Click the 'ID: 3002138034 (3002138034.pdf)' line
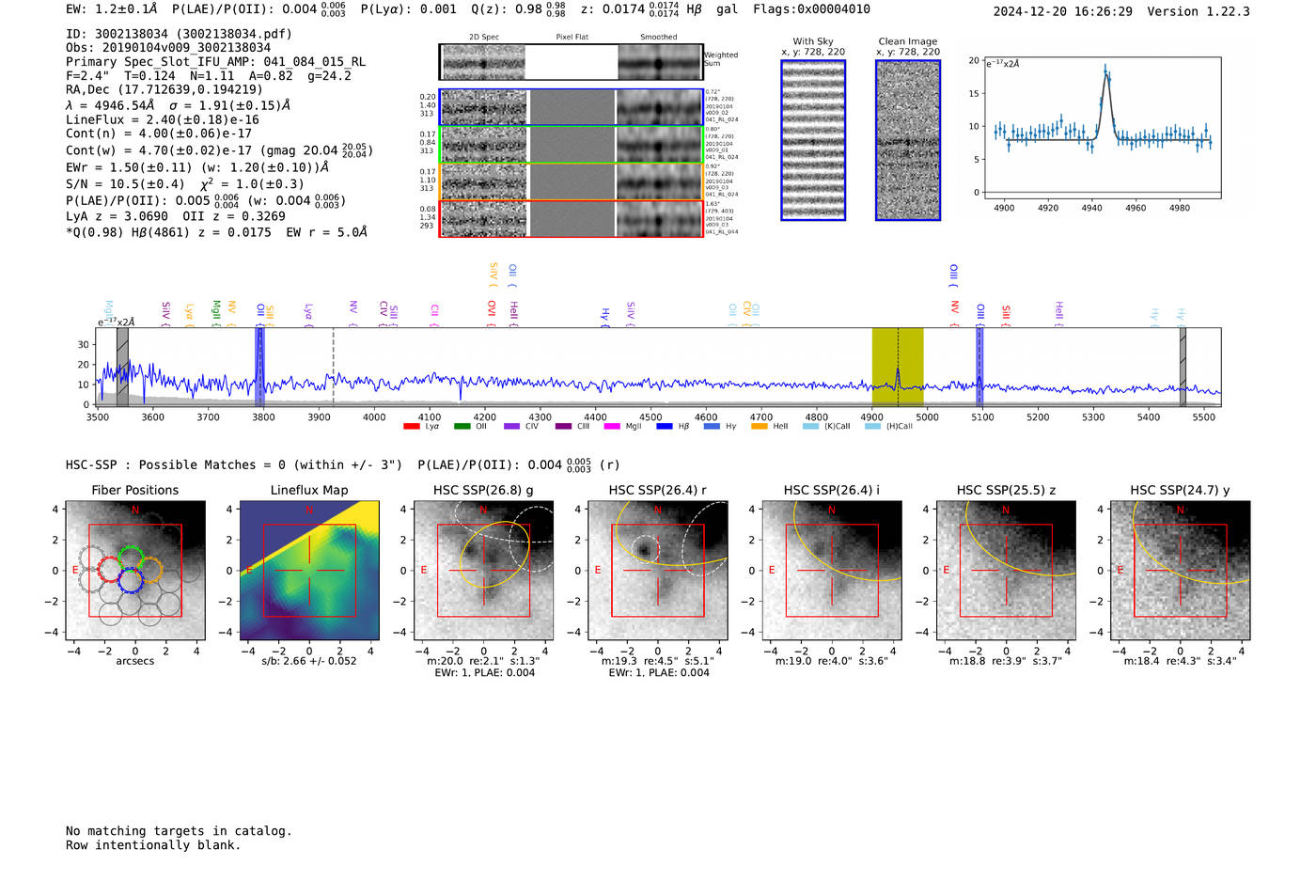 coord(179,34)
